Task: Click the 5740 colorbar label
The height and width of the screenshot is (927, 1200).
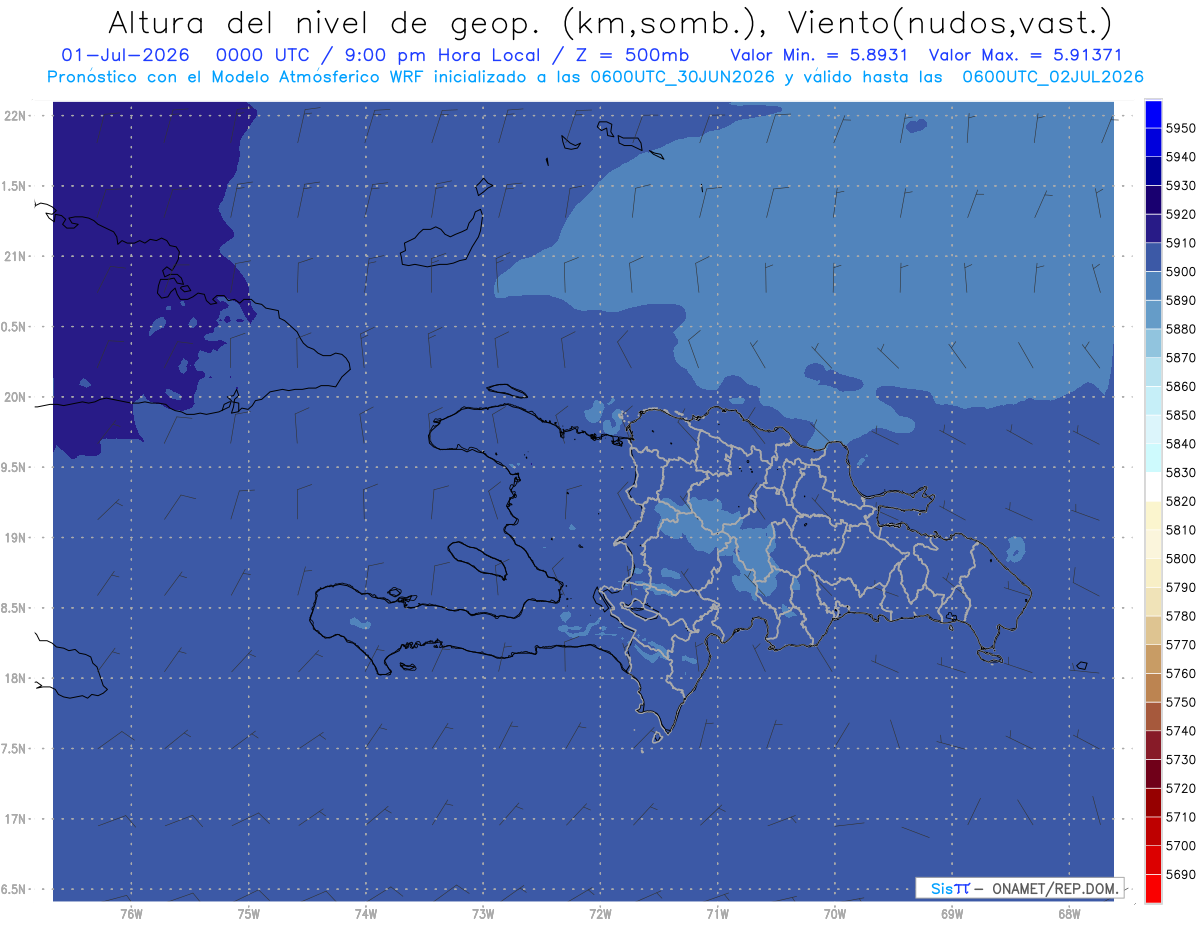Action: pos(1181,731)
